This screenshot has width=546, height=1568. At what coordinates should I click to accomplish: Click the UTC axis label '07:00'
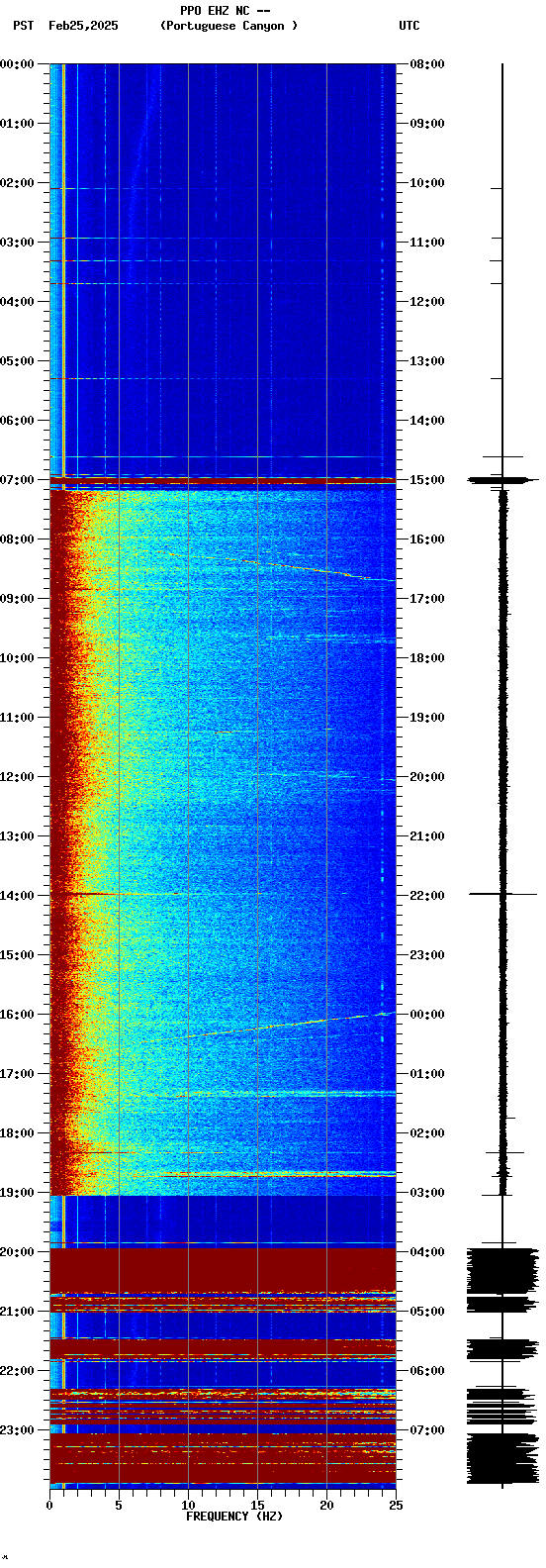coord(427,1430)
